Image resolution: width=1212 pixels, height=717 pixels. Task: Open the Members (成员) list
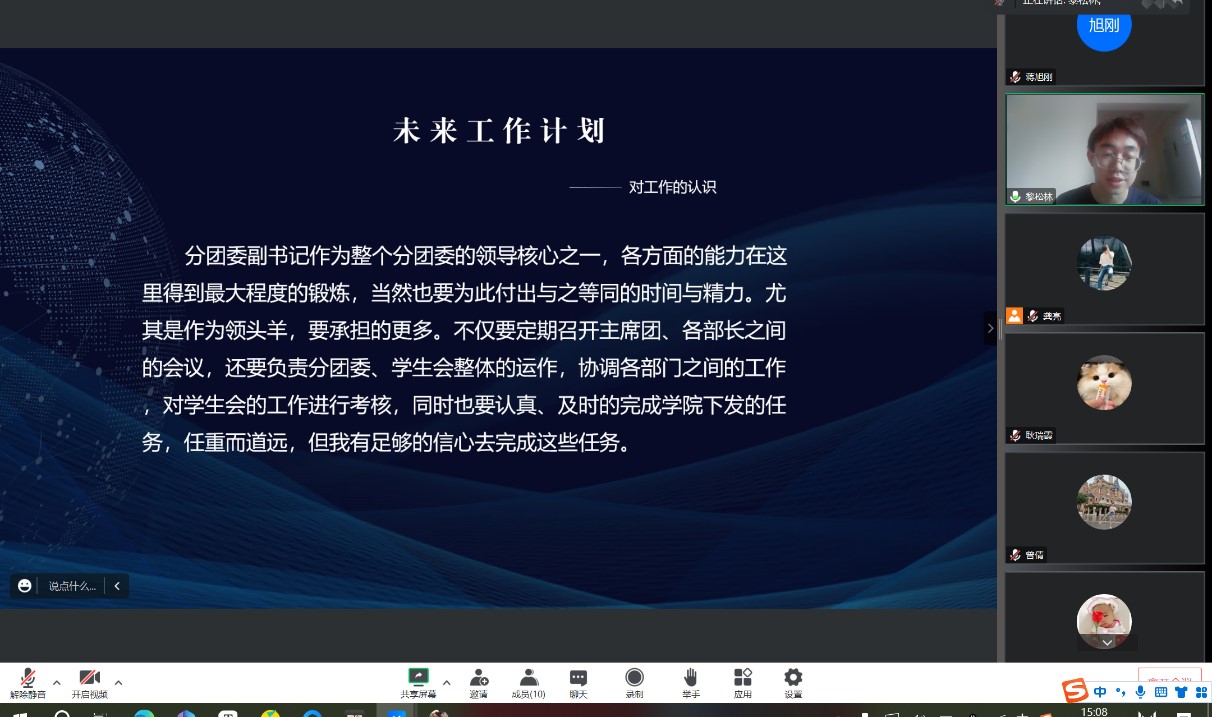(x=528, y=679)
